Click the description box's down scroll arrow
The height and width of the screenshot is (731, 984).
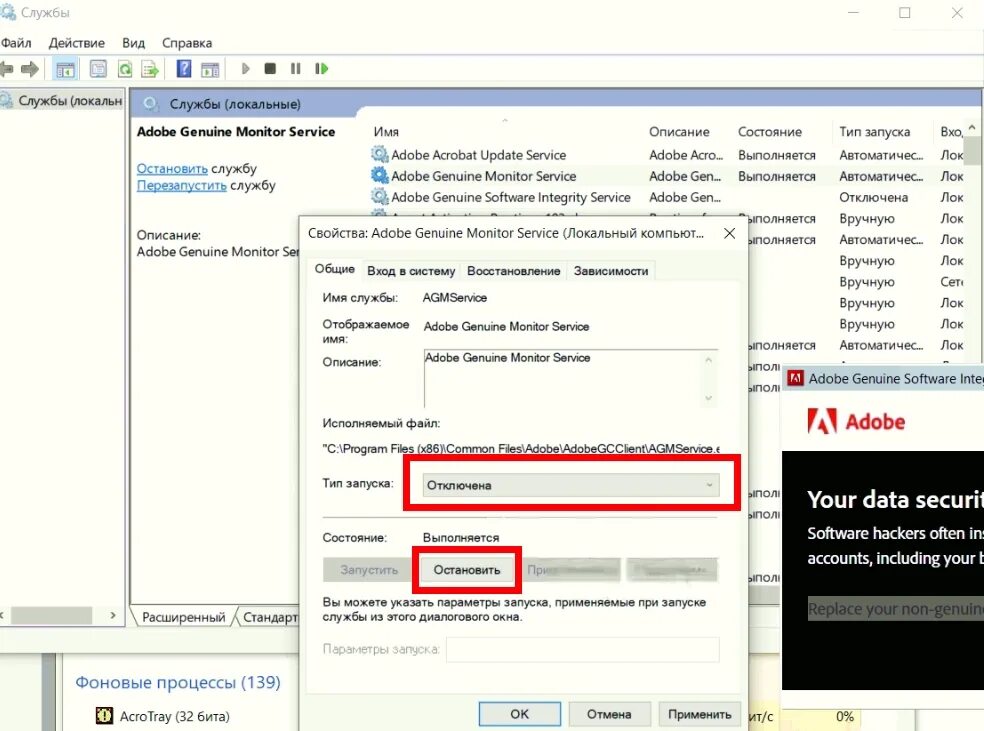point(709,398)
